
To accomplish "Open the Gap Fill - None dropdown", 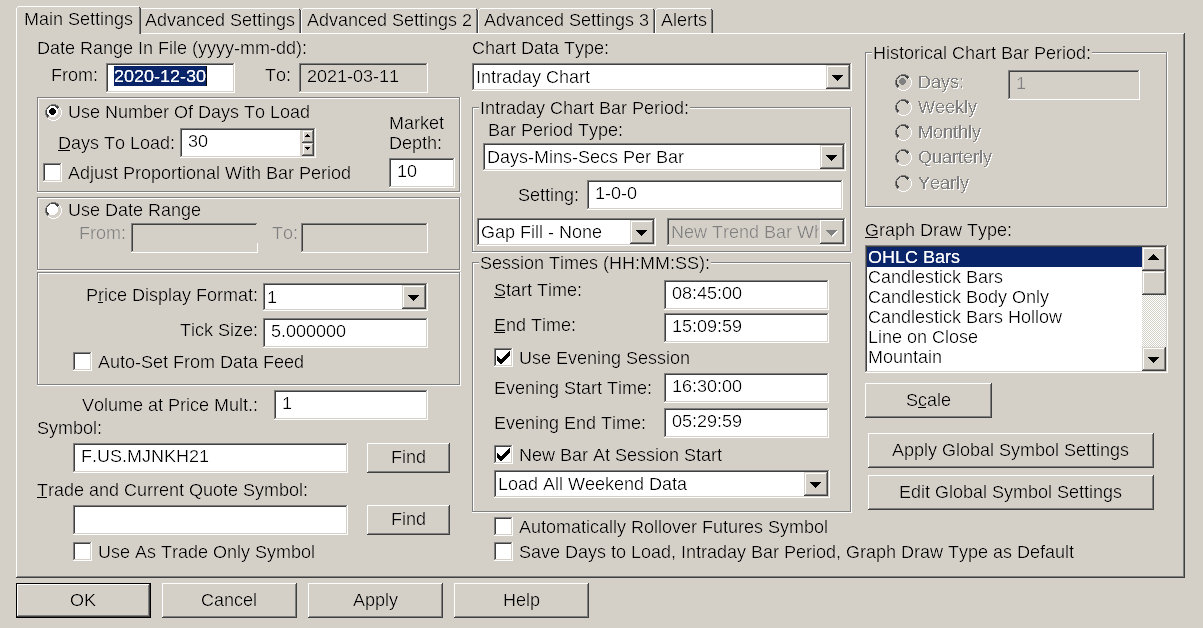I will tap(641, 232).
